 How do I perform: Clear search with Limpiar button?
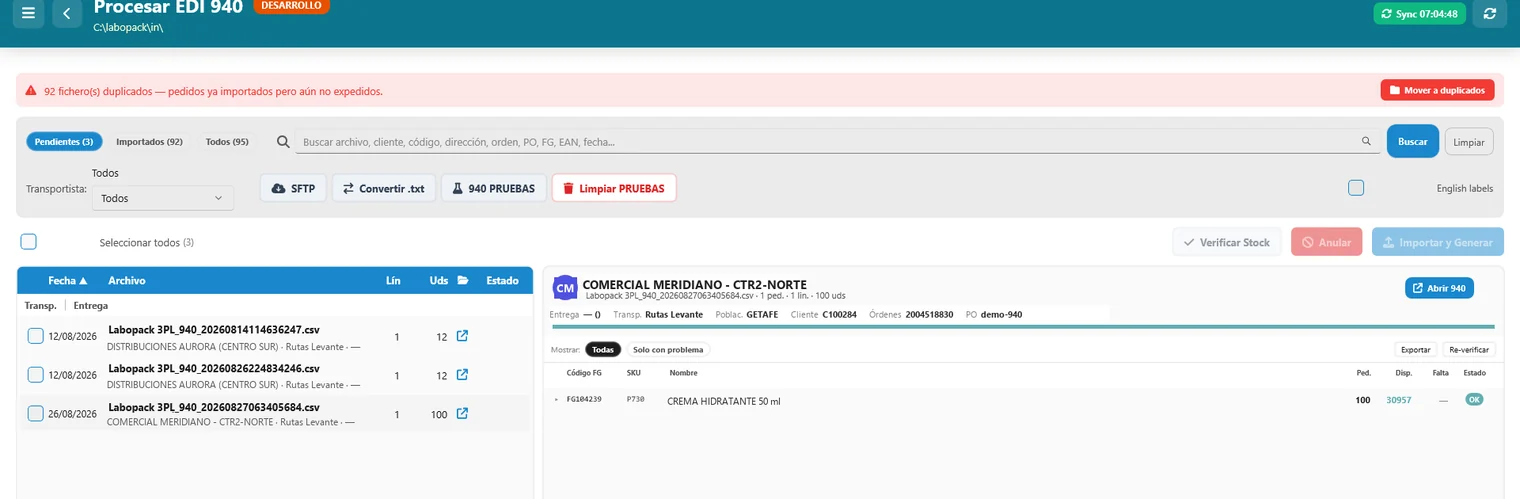point(1469,142)
